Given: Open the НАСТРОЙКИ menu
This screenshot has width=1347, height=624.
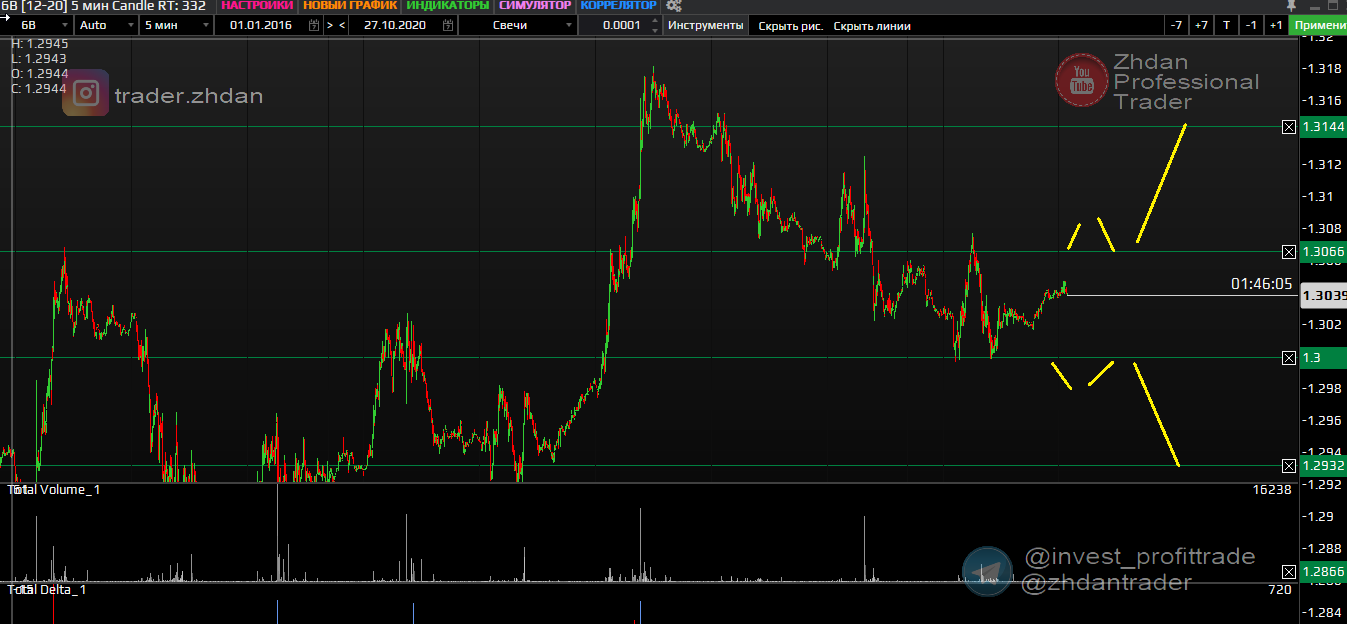Looking at the screenshot, I should [257, 6].
